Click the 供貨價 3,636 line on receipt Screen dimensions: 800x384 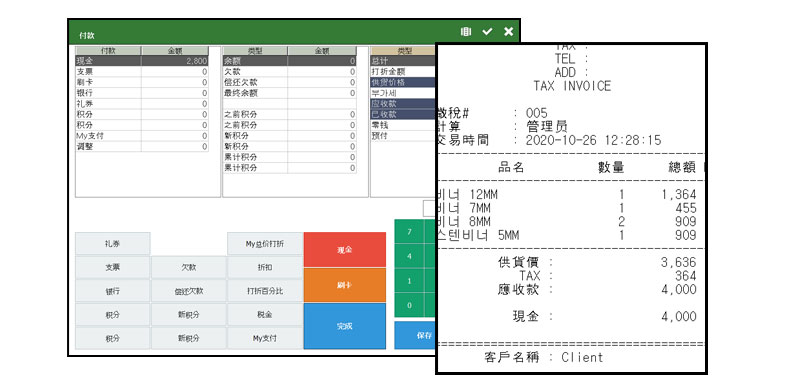click(597, 263)
